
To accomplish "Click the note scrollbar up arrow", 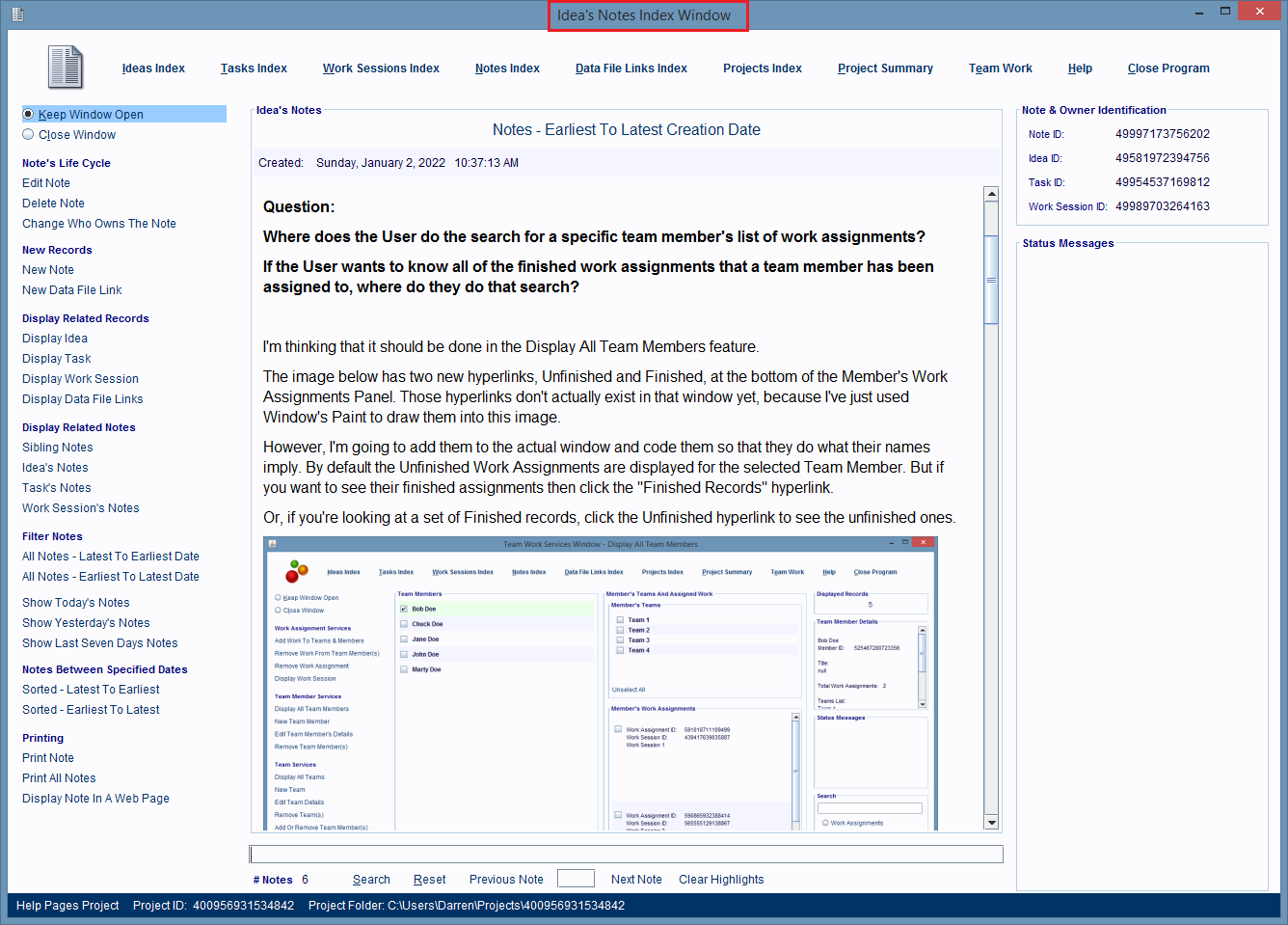I will tap(991, 194).
